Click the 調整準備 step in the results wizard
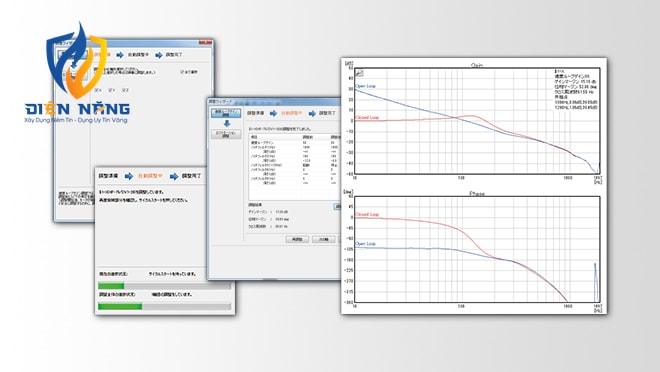Screen dimensions: 660x372 click(x=255, y=113)
